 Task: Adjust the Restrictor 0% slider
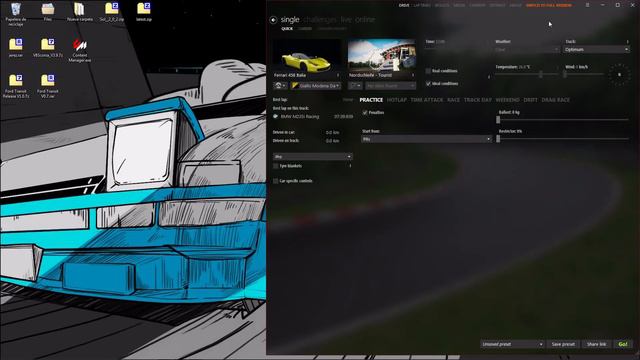tap(563, 139)
